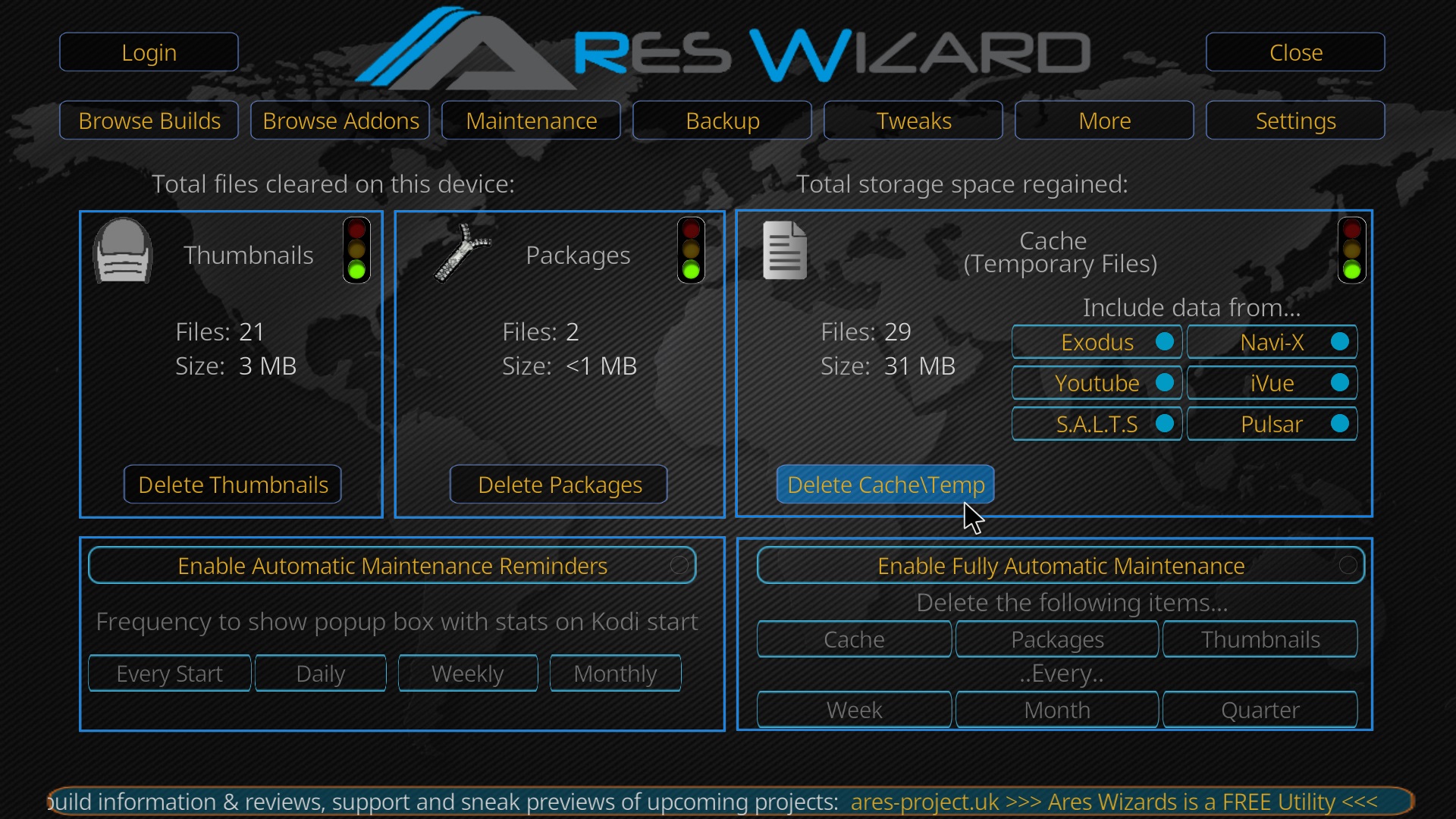Select the Weekly reminder frequency
This screenshot has height=819, width=1456.
click(468, 673)
